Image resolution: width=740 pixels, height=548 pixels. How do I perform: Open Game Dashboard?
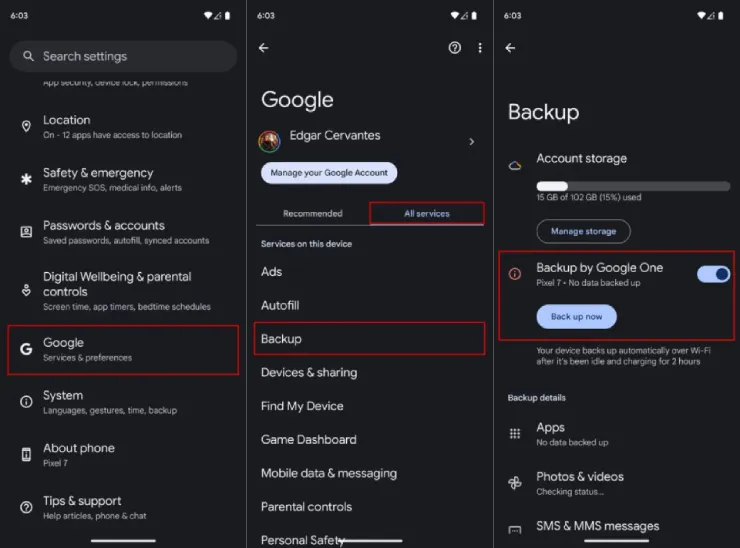(x=369, y=439)
